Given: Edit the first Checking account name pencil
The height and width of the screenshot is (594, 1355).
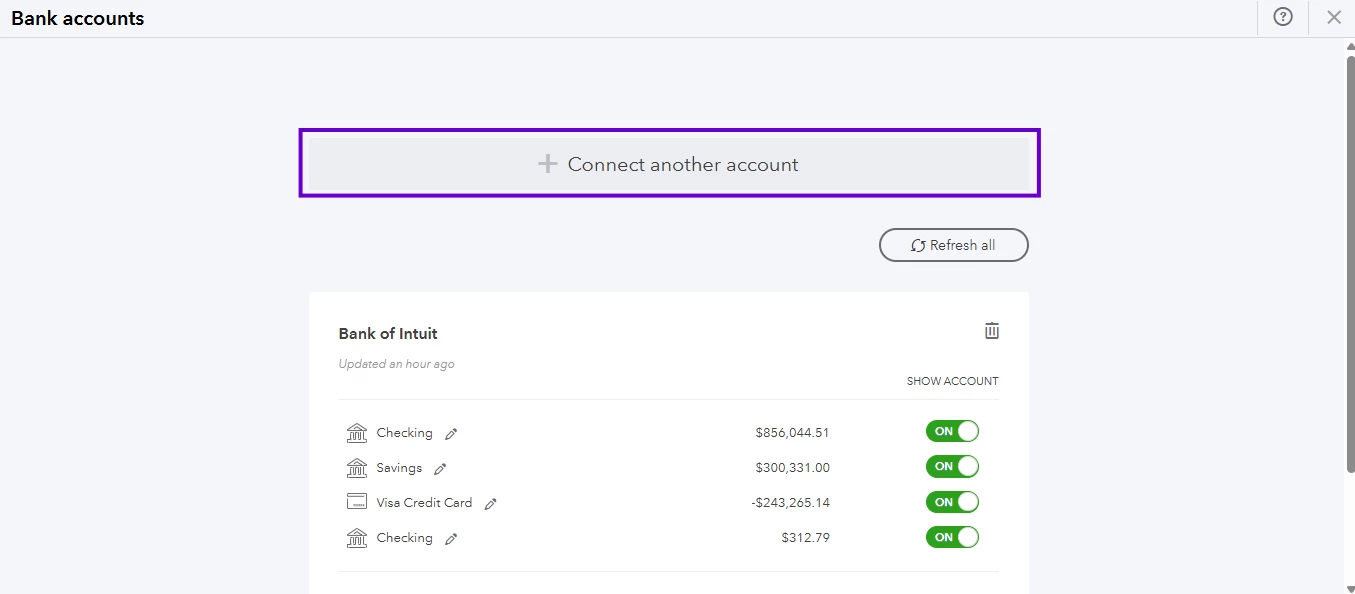Looking at the screenshot, I should [451, 434].
